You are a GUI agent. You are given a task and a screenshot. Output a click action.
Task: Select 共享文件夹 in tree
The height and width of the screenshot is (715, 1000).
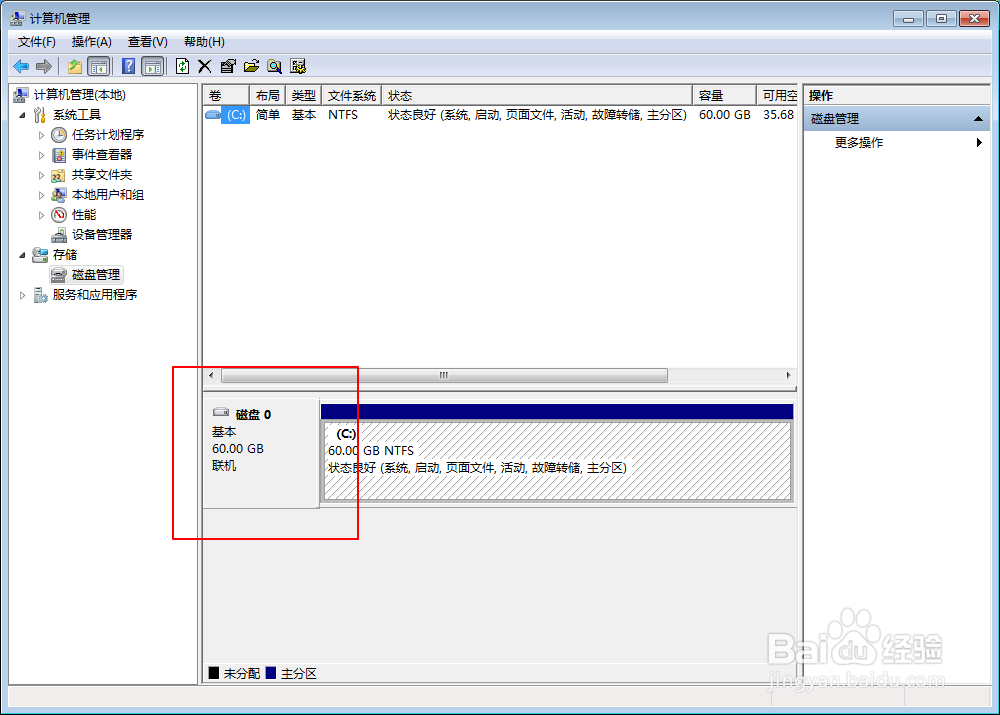(x=102, y=175)
